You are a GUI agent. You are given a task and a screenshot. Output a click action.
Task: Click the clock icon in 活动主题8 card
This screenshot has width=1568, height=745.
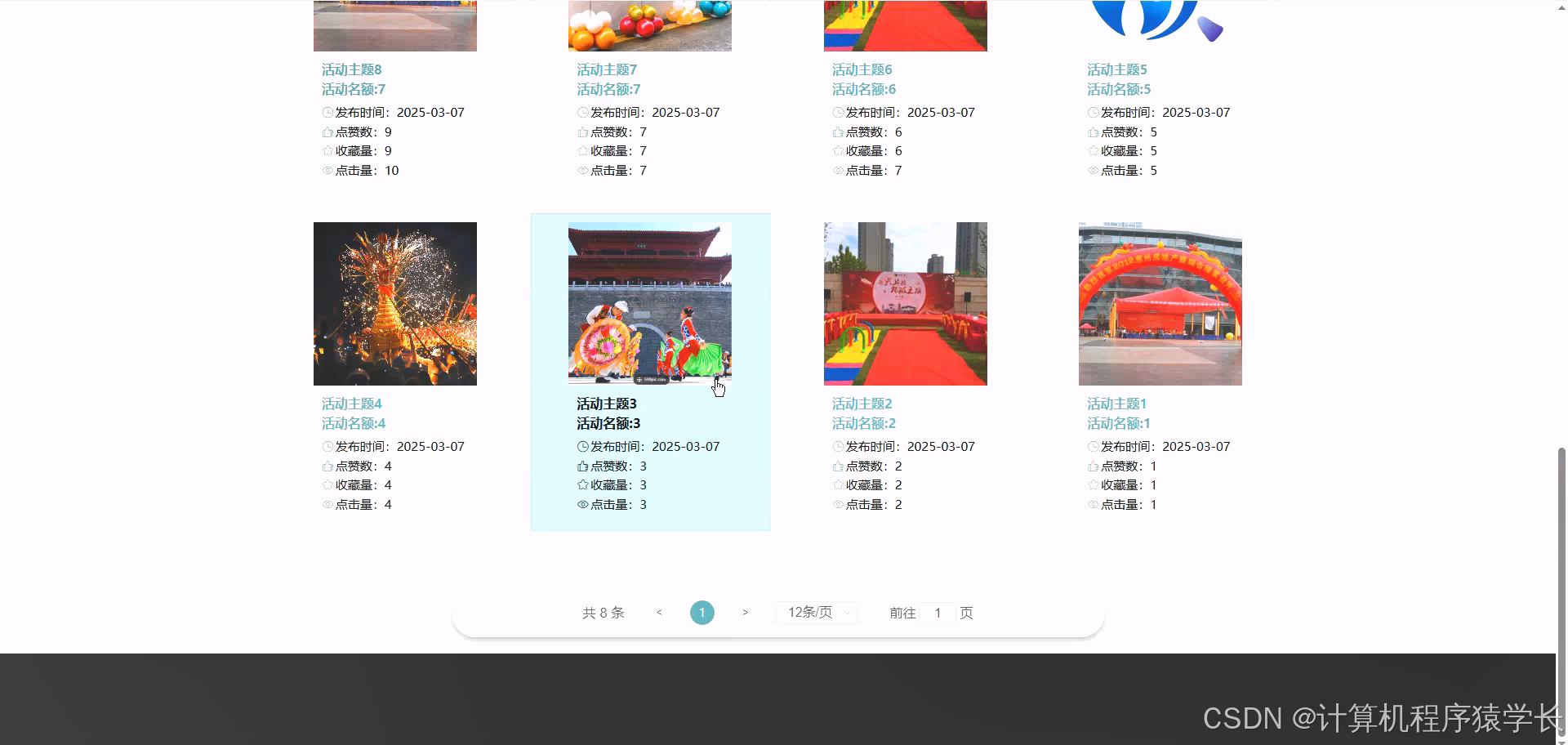tap(327, 113)
